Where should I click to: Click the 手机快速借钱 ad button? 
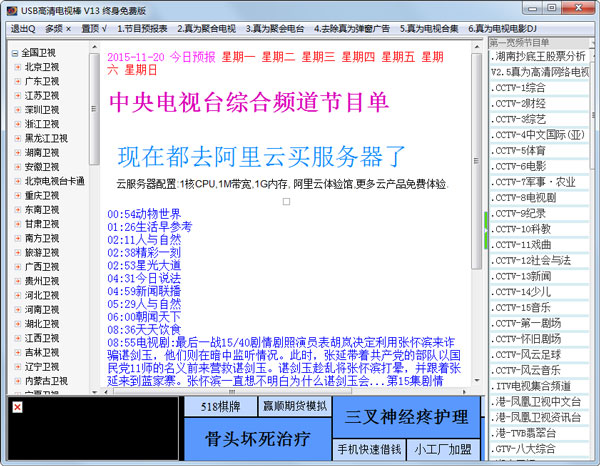(x=369, y=450)
